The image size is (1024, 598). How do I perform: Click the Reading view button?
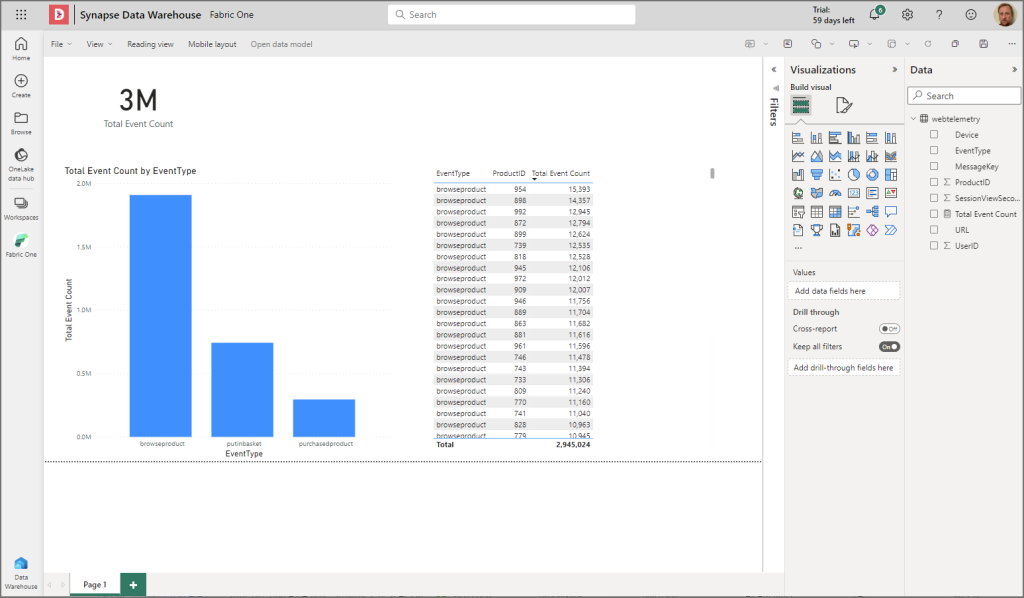click(150, 44)
